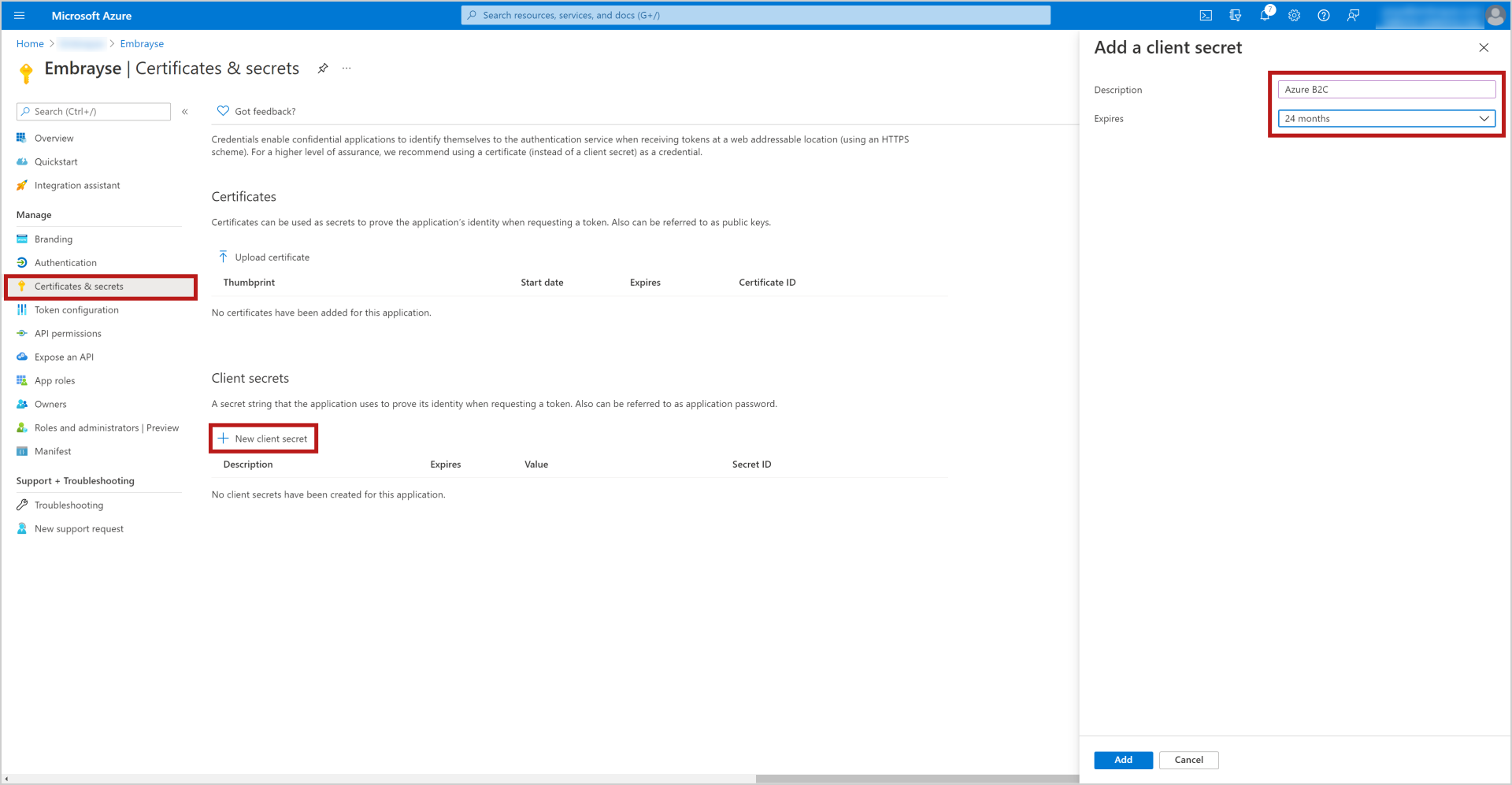Click the Thumbprint column header
Image resolution: width=1512 pixels, height=785 pixels.
pos(249,283)
